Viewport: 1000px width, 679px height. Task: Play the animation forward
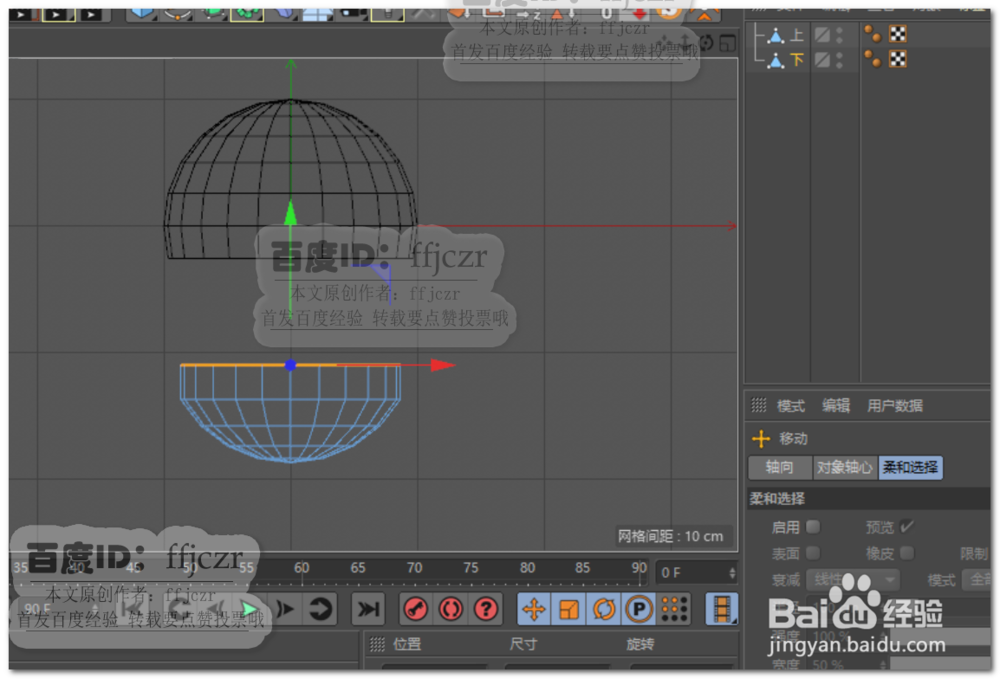tap(249, 610)
